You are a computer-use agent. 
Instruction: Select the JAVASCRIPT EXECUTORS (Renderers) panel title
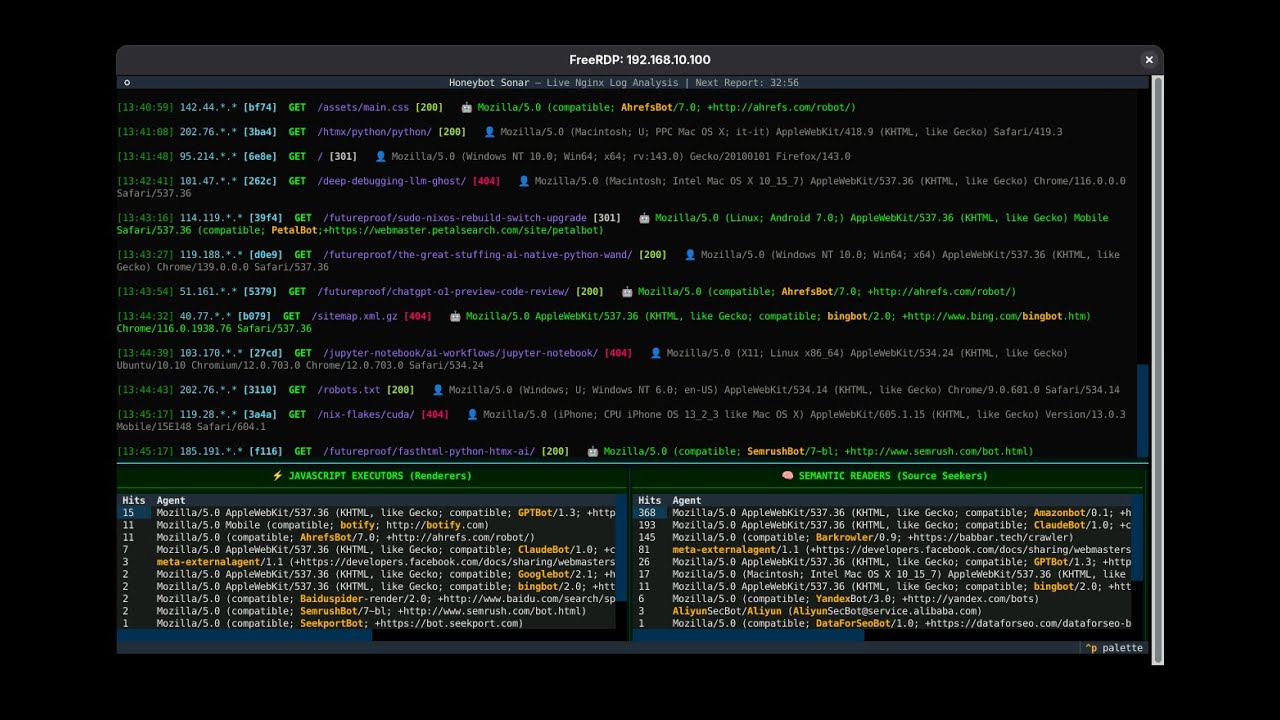tap(380, 476)
